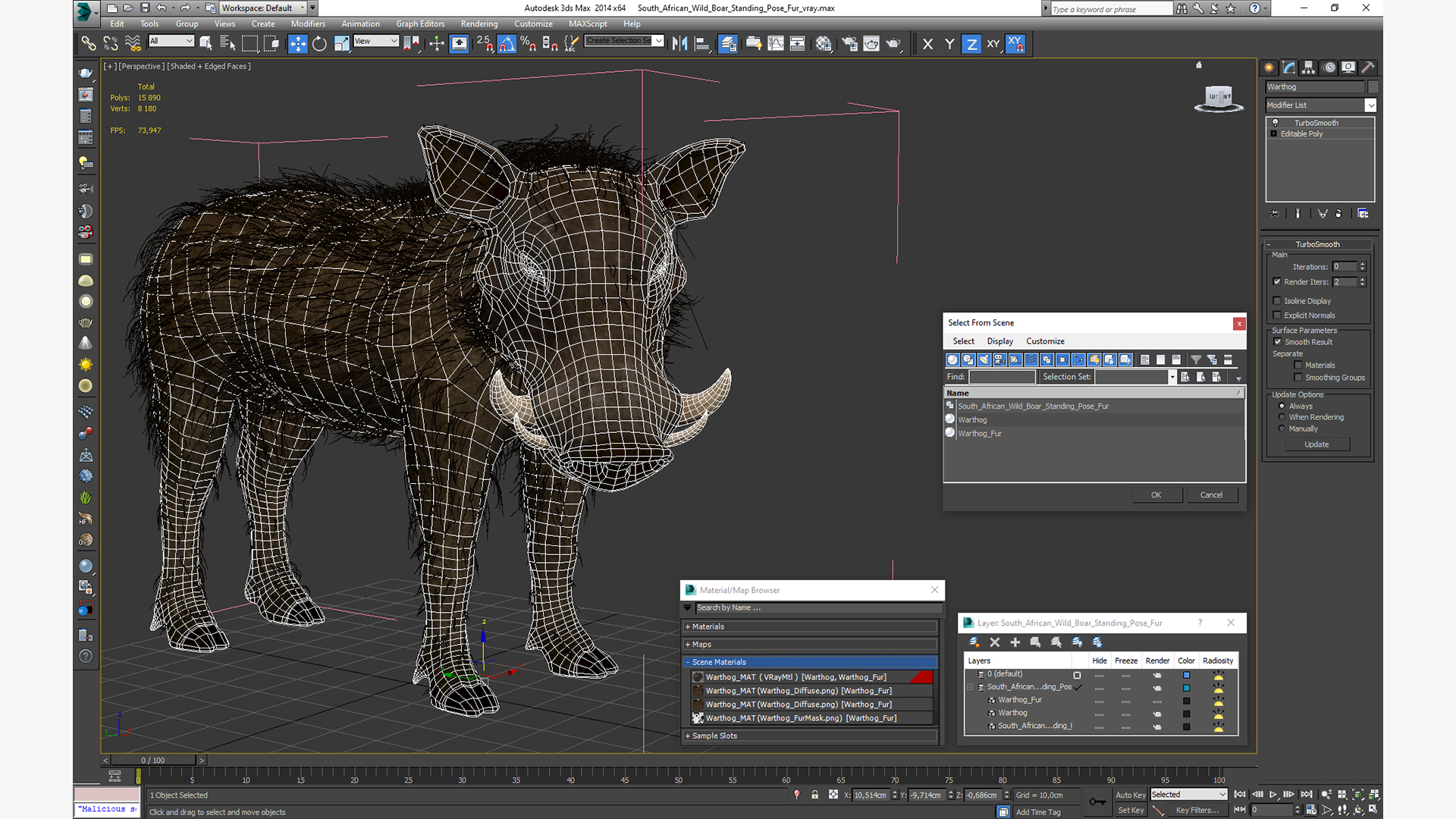This screenshot has height=819, width=1456.
Task: Open the Align tool
Action: (x=702, y=43)
